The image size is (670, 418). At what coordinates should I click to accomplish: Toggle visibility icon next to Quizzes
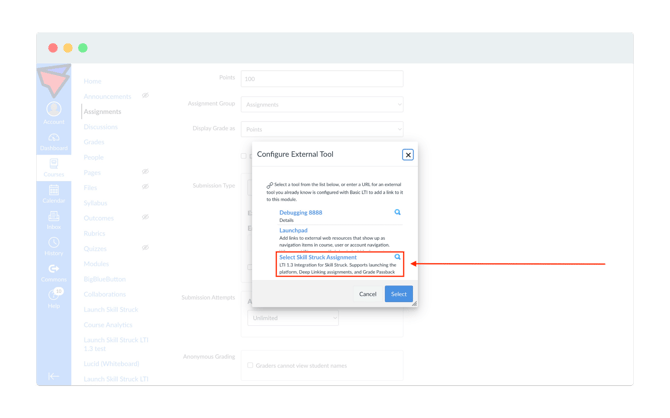click(145, 247)
